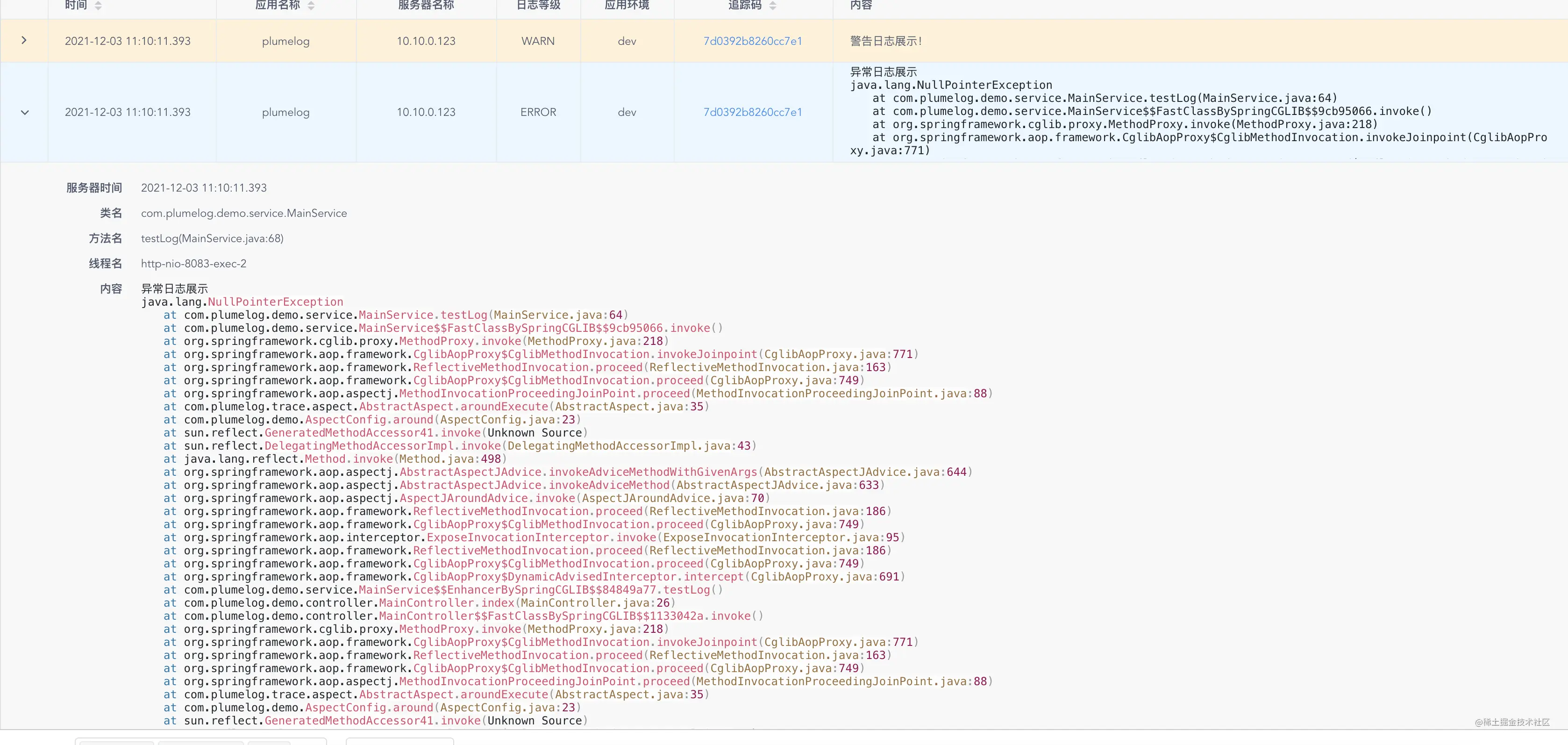Sort by 应用名称 column arrows
The image size is (1568, 745).
pyautogui.click(x=311, y=6)
